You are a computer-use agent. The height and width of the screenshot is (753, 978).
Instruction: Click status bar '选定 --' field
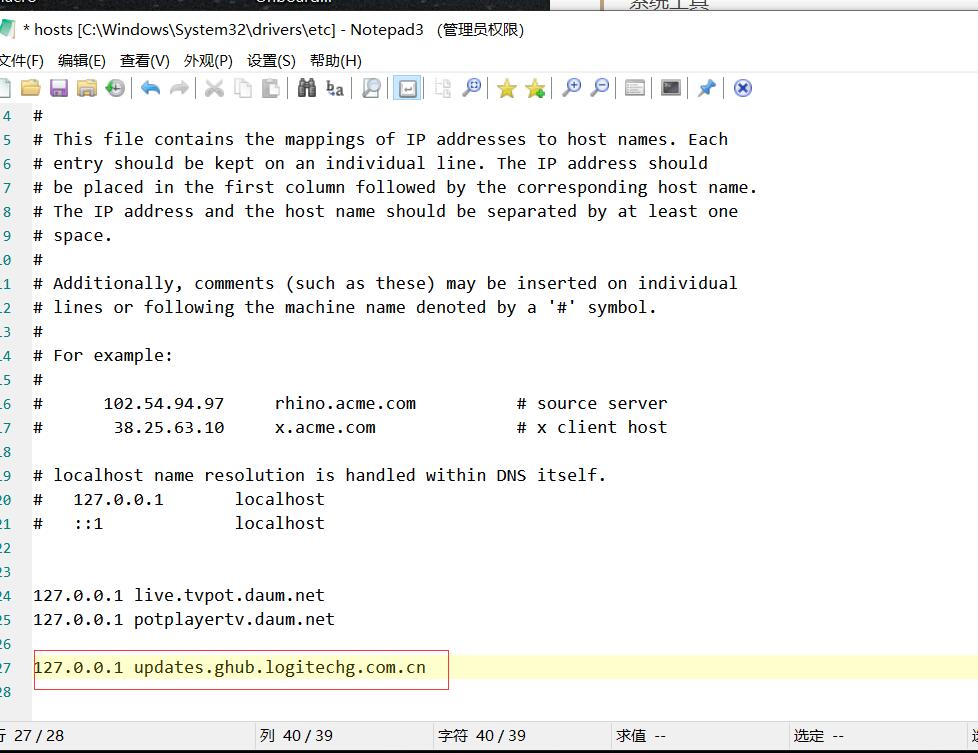[x=818, y=736]
